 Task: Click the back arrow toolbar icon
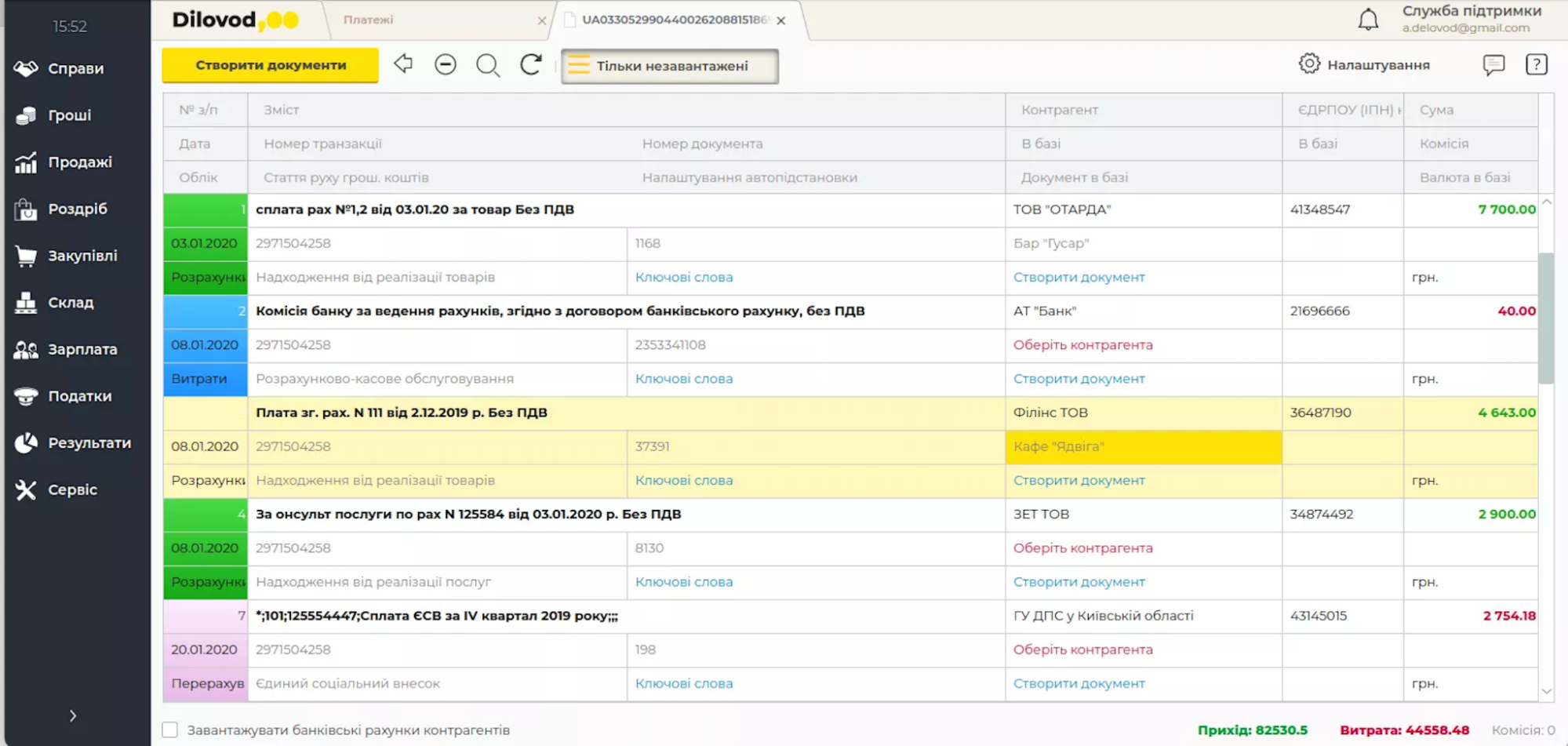[x=403, y=64]
